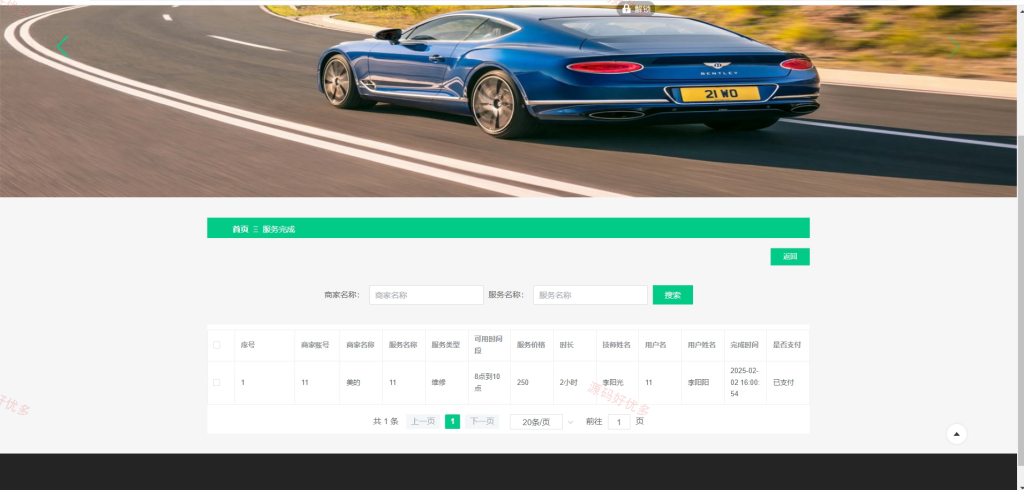Click the 首页 breadcrumb link

tap(240, 229)
